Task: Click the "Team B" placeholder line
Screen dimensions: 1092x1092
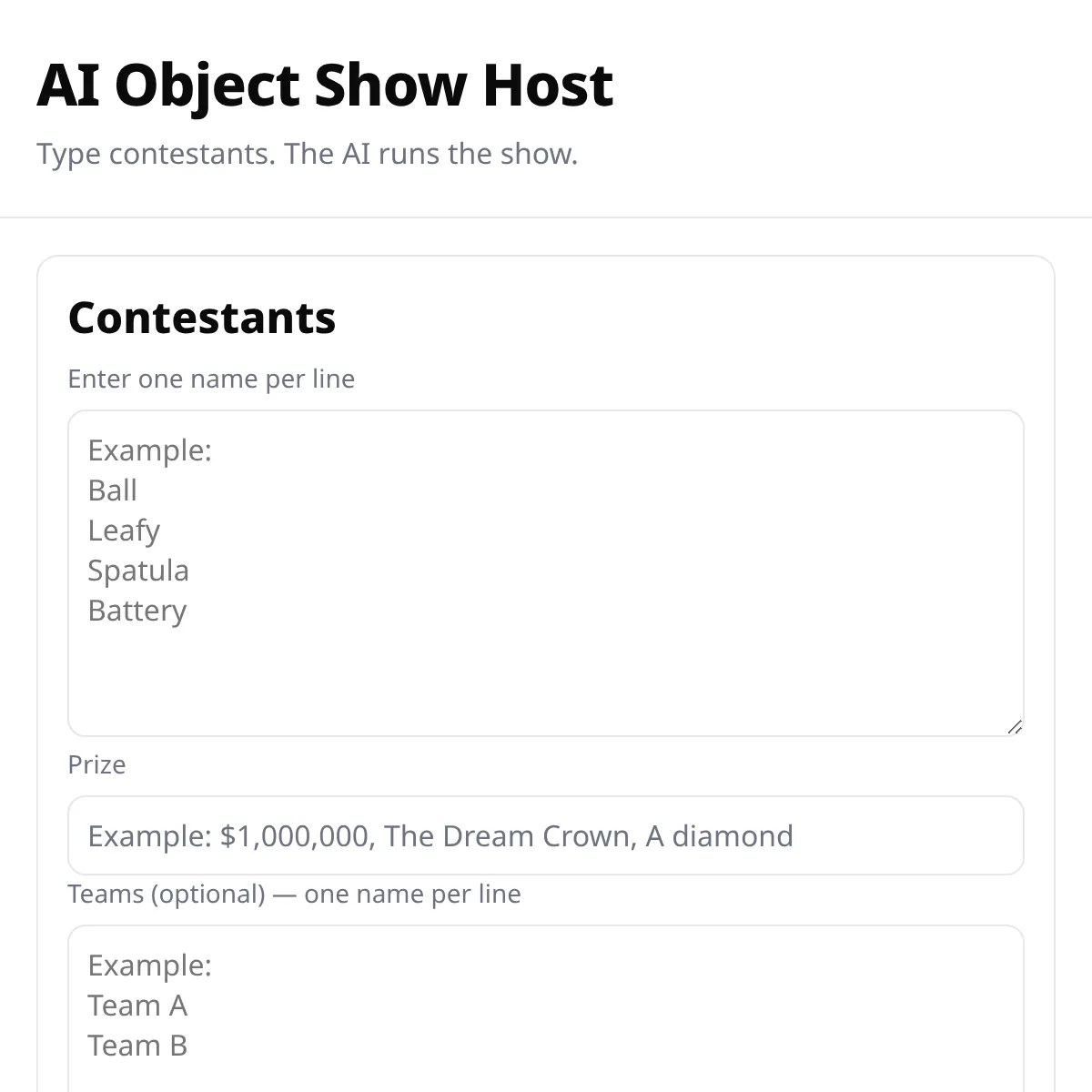Action: 137,1046
